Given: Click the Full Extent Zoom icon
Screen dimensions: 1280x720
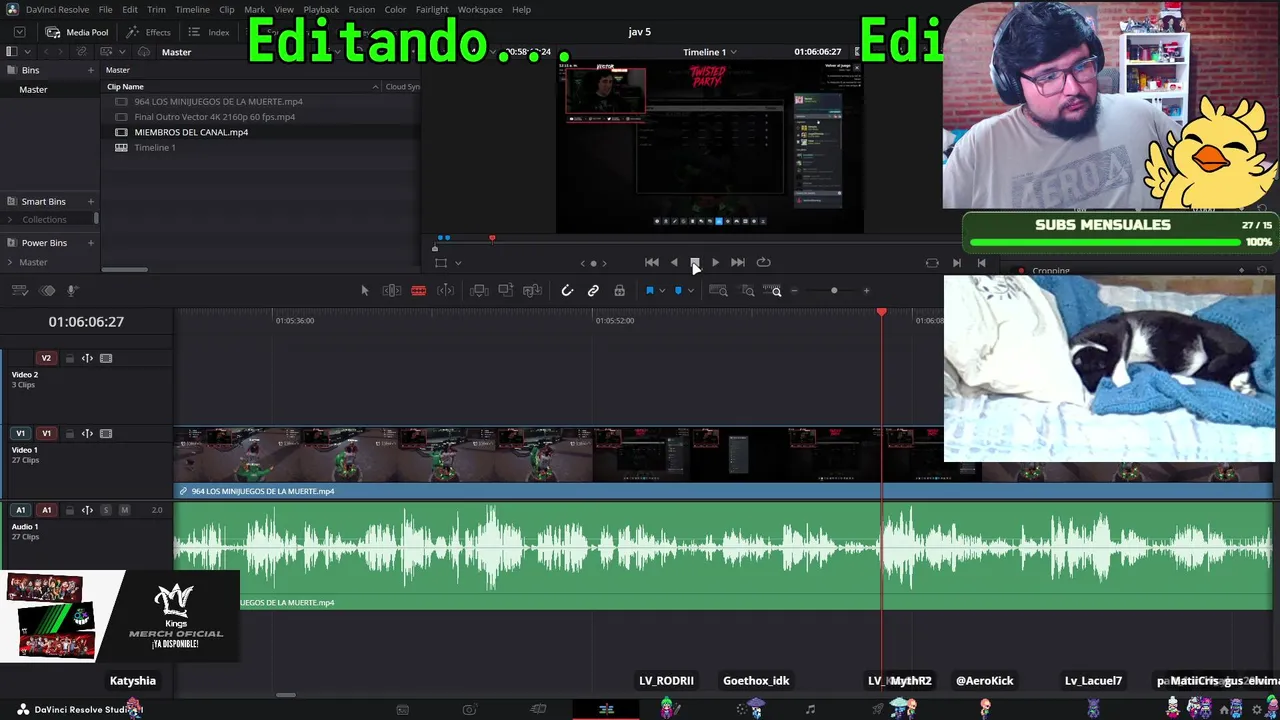Looking at the screenshot, I should tap(718, 291).
